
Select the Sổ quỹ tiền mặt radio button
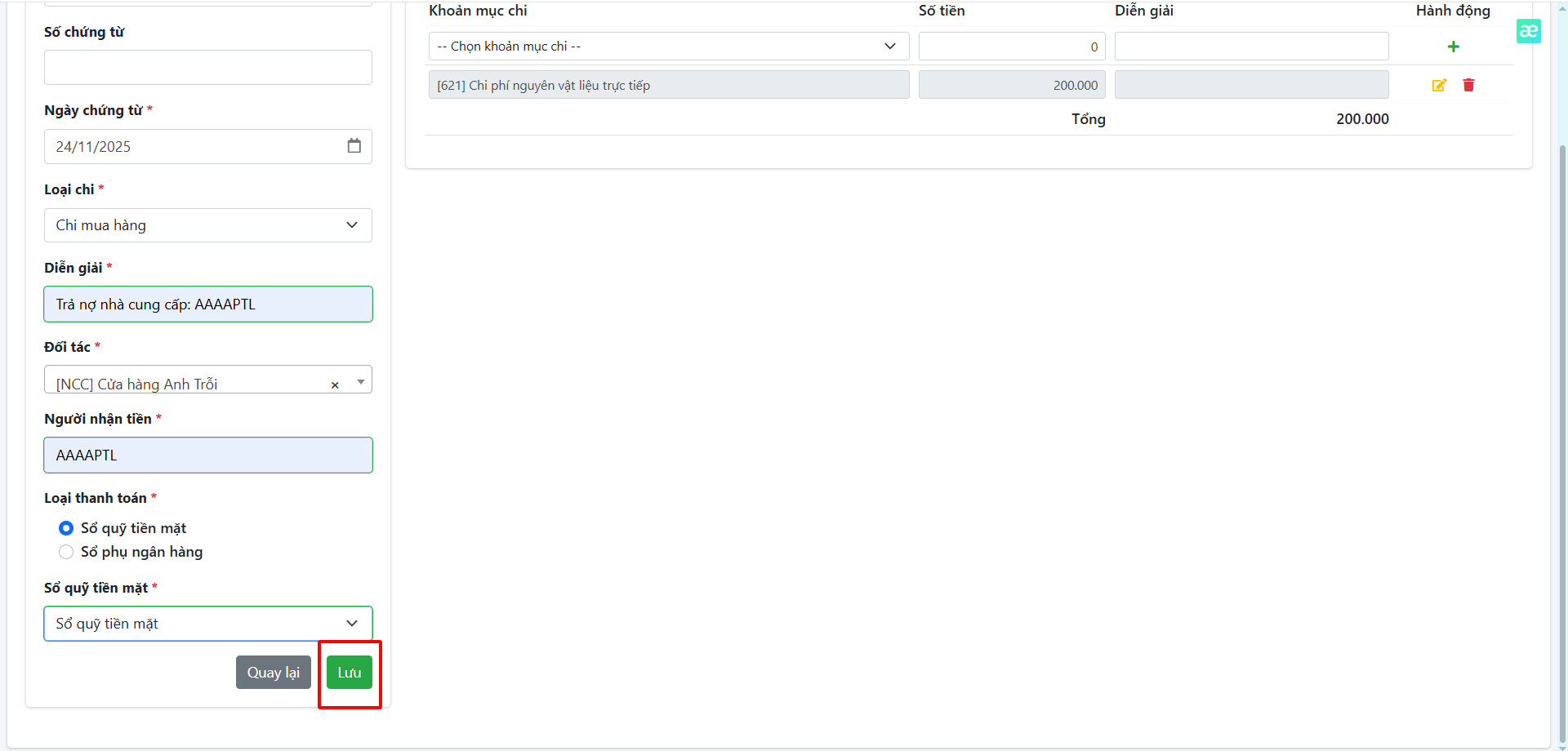[x=66, y=528]
